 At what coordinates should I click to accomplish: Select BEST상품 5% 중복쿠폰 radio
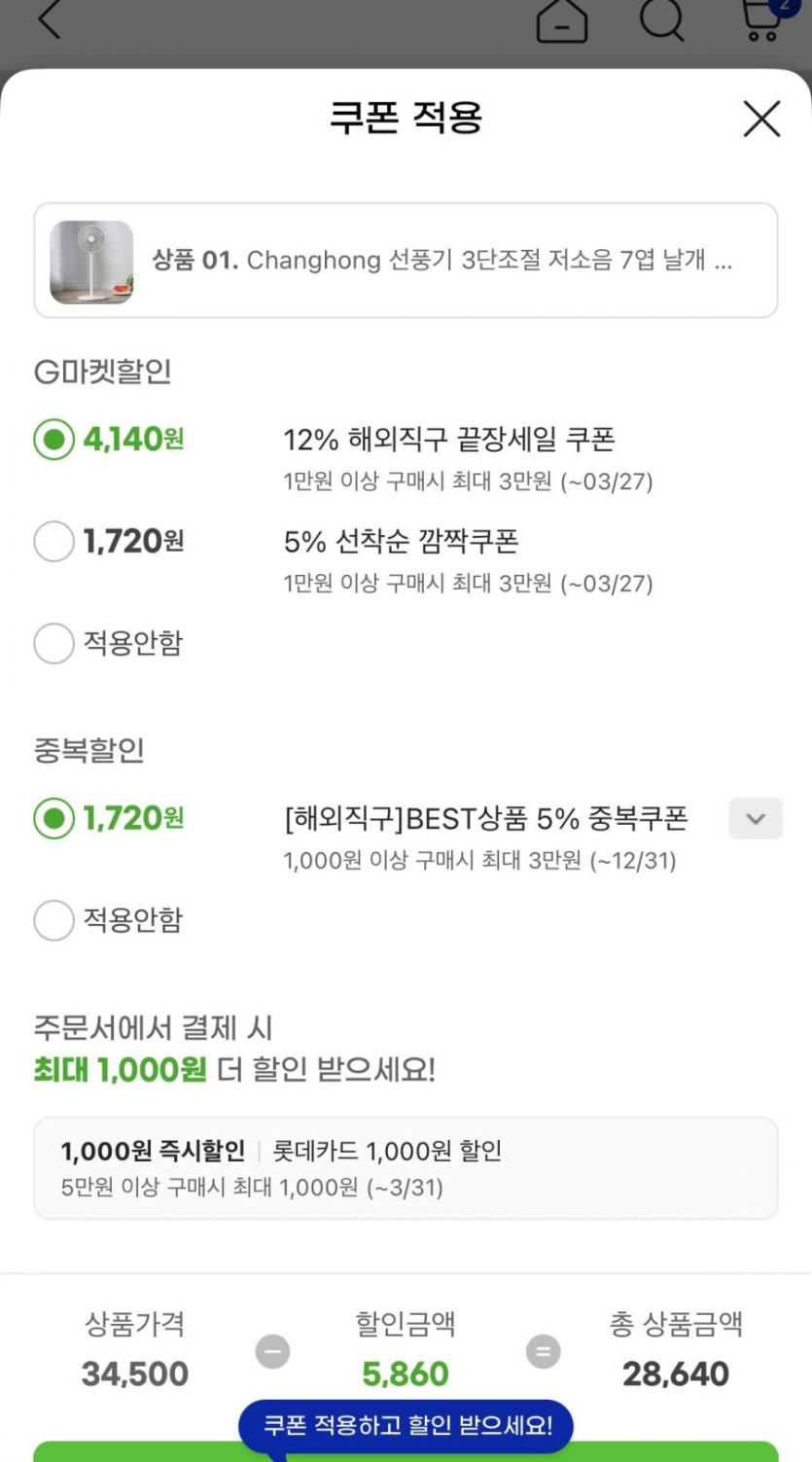click(x=53, y=818)
